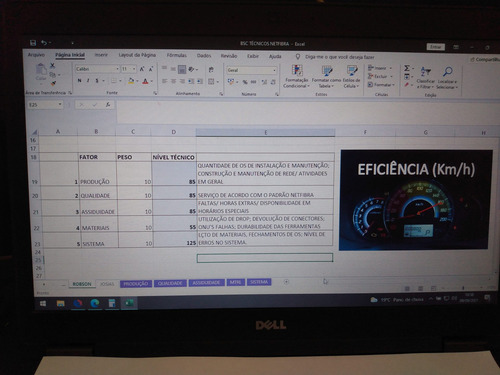Click the EFICIÊNCIA (Km/h) speedometer image
This screenshot has height=375, width=500.
415,200
